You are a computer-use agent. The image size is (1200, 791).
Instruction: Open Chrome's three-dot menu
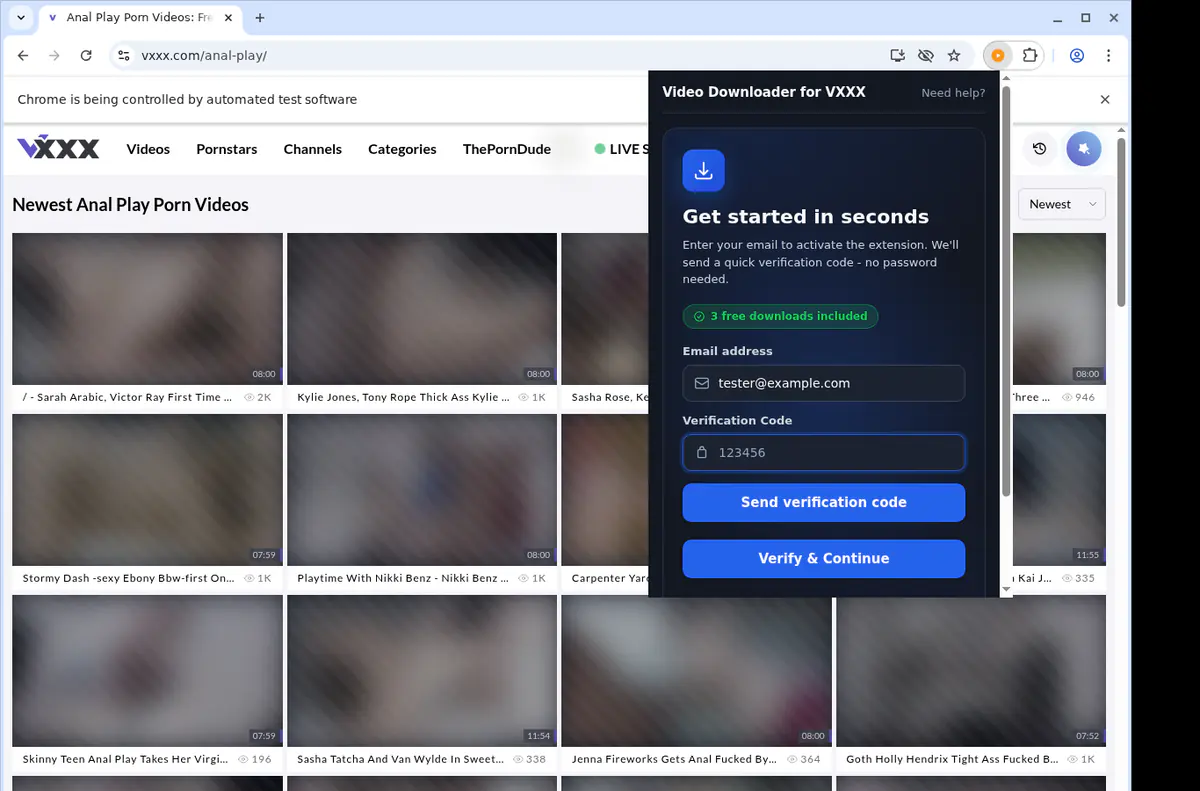(x=1109, y=56)
